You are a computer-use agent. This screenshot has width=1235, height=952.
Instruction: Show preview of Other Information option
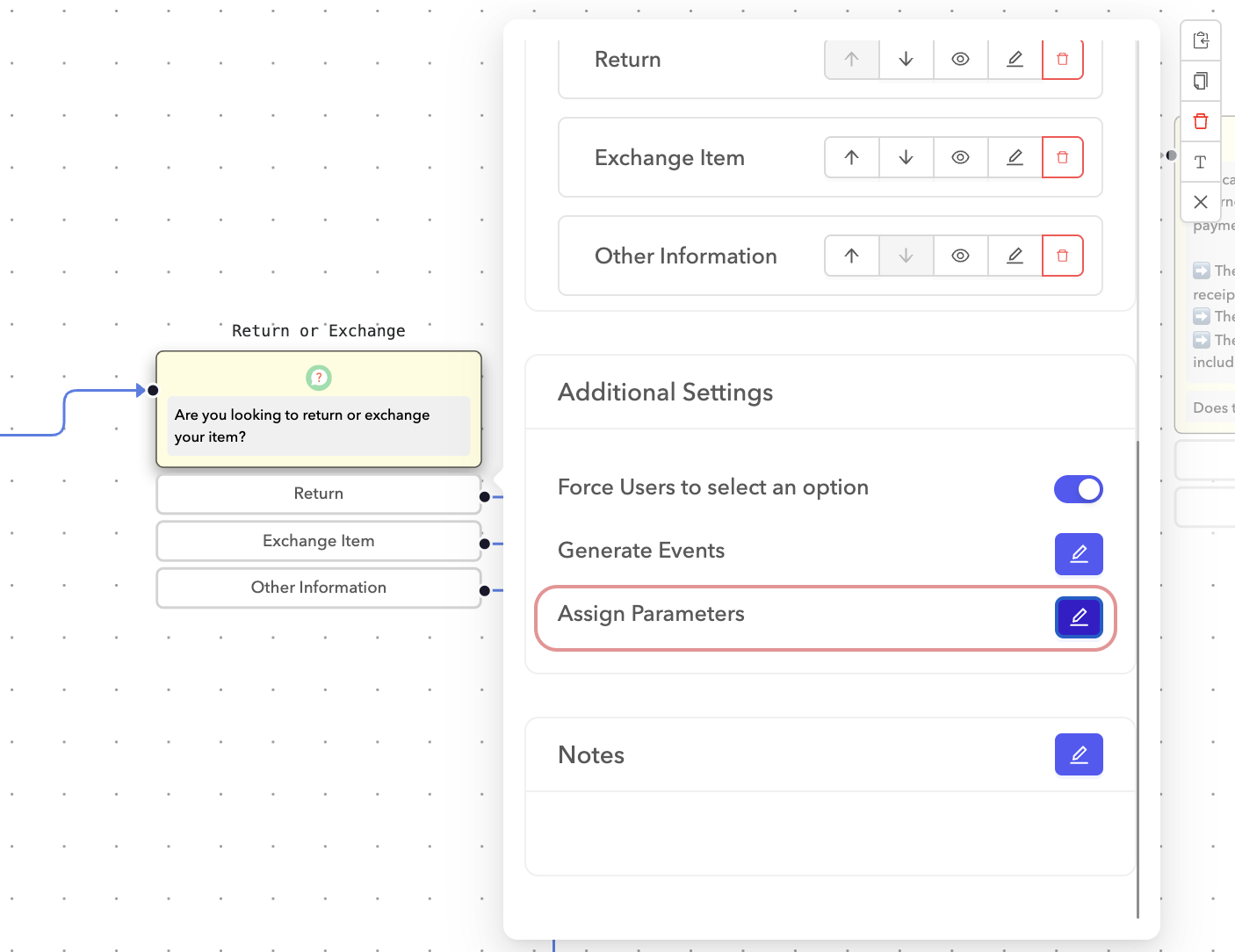[960, 256]
